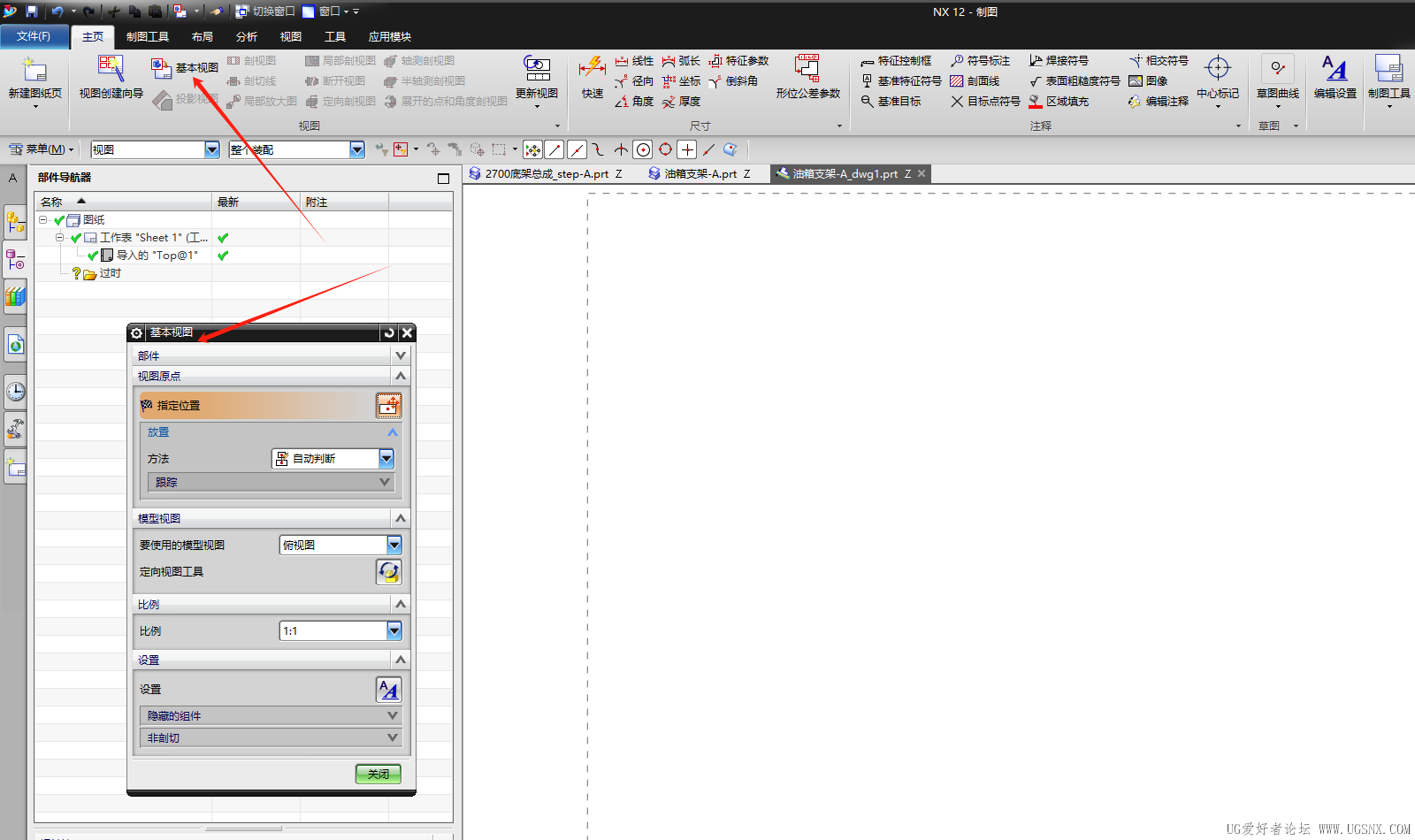The width and height of the screenshot is (1415, 840).
Task: Switch to the 分析 ribbon tab
Action: pyautogui.click(x=247, y=37)
